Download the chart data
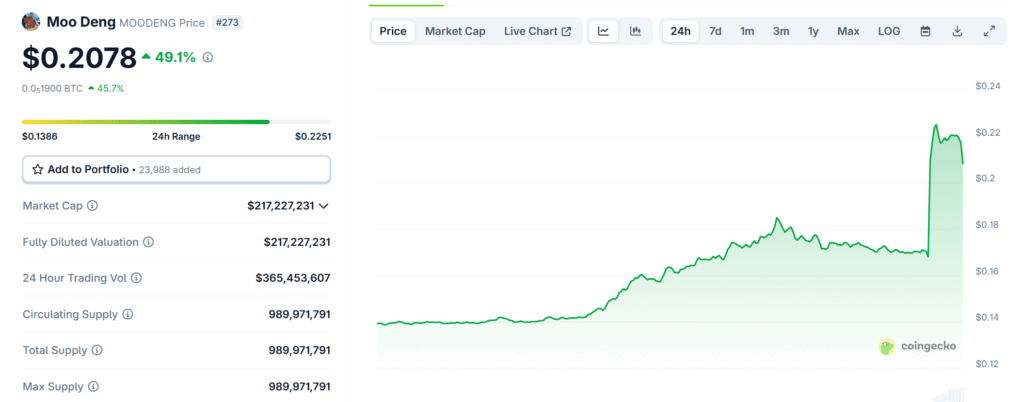The width and height of the screenshot is (1024, 402). [x=957, y=31]
